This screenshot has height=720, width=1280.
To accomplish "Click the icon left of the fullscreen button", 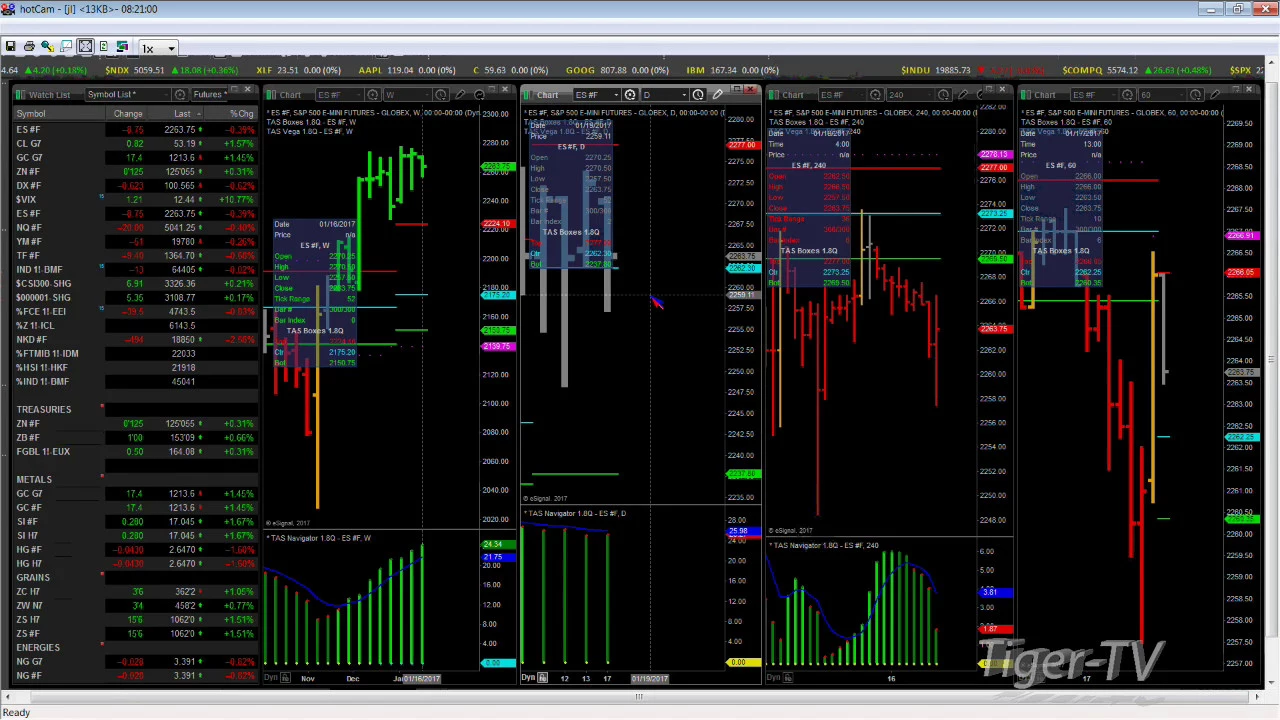I will (x=66, y=47).
